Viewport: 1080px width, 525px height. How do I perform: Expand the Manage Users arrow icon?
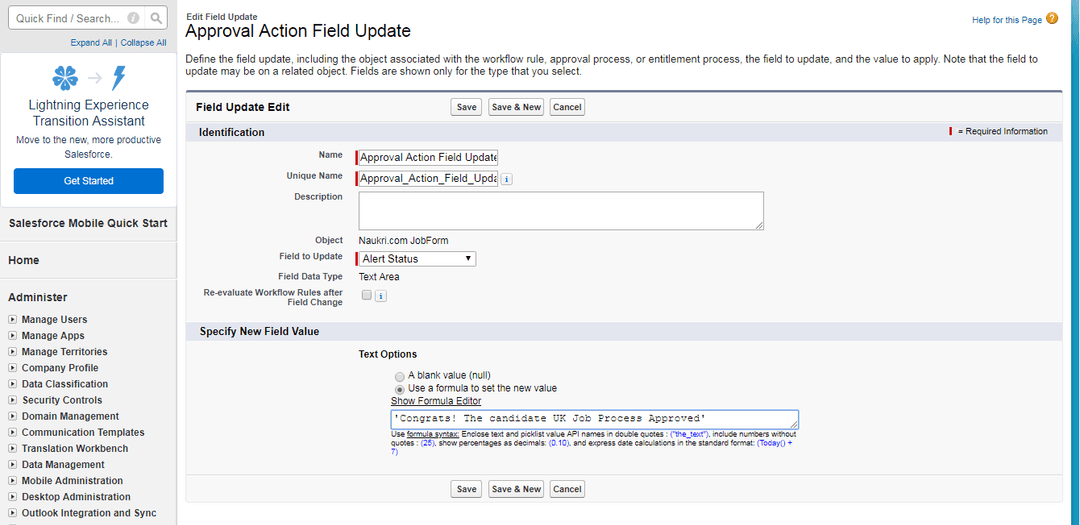[12, 320]
